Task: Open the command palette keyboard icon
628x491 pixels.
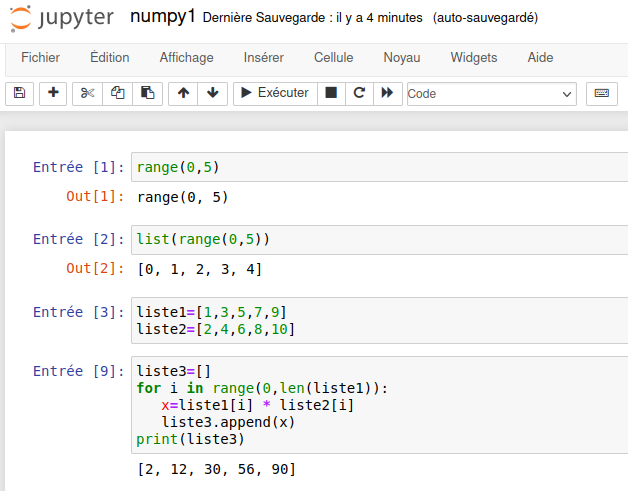Action: pyautogui.click(x=601, y=93)
